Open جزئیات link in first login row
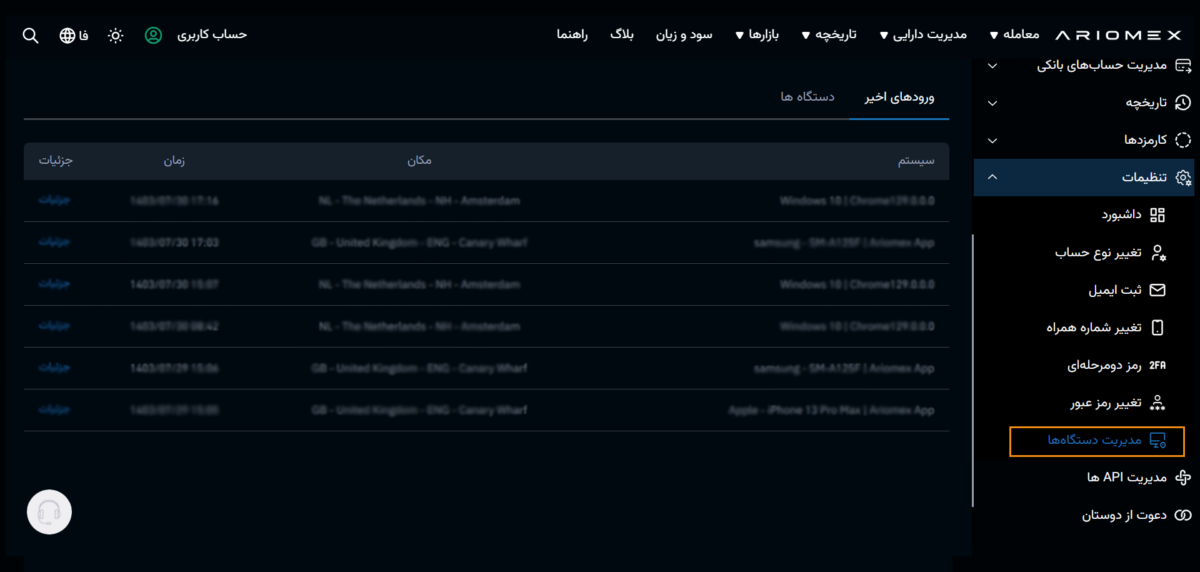The image size is (1200, 572). (x=54, y=200)
